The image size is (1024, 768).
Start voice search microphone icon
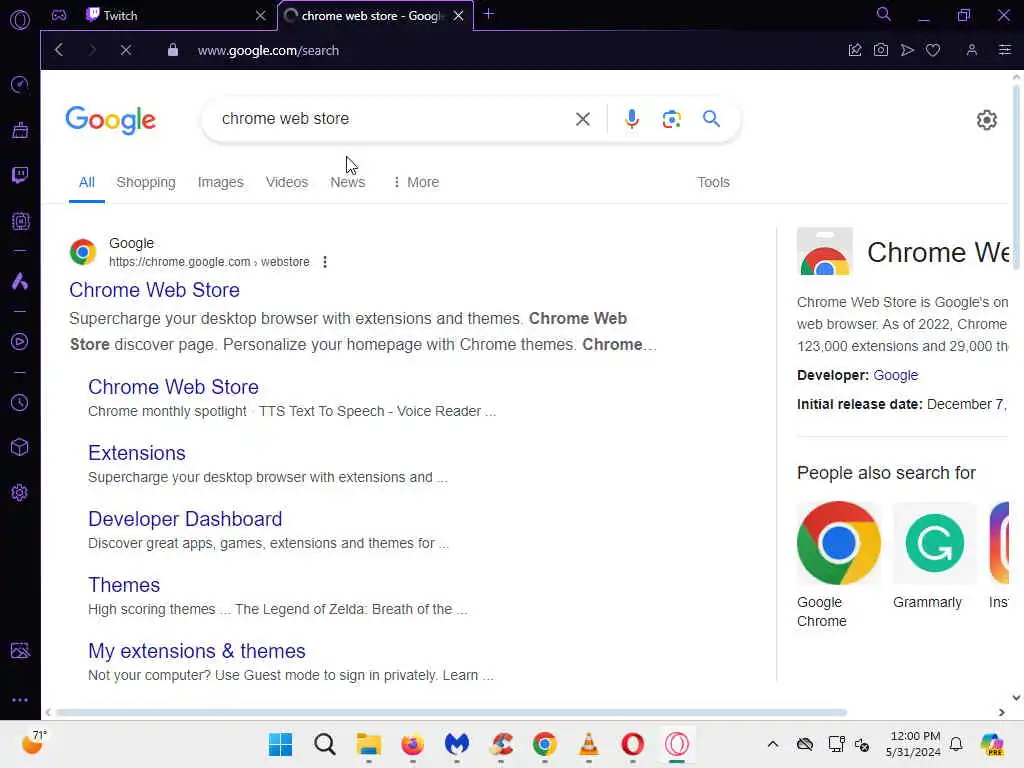[632, 119]
